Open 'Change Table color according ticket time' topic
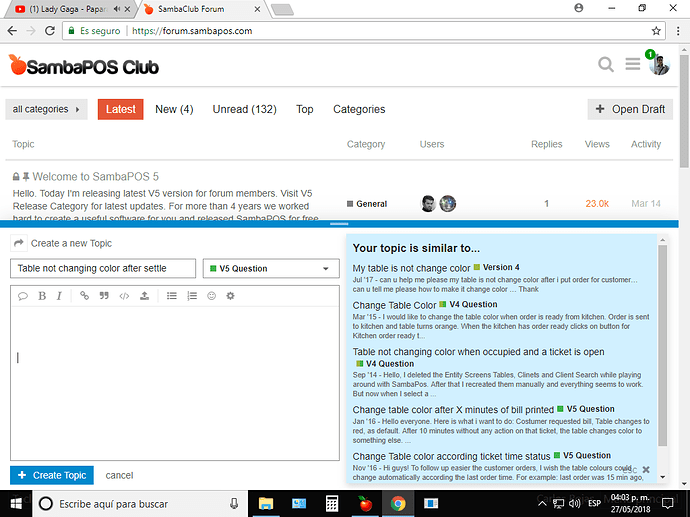The image size is (690, 517). tap(451, 456)
